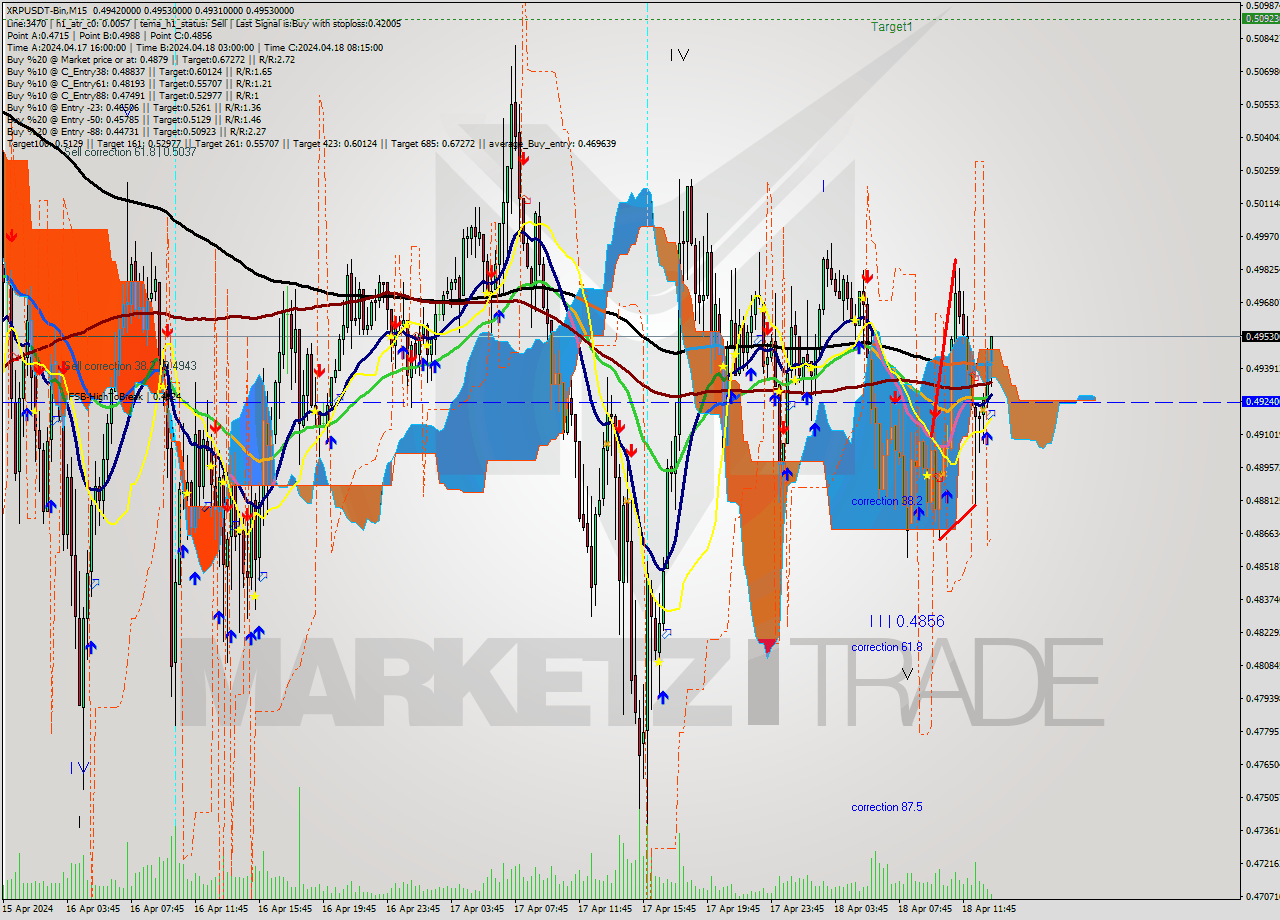Screen dimensions: 1280x920
Task: Click the 'Buy %10 @ C_Entry88' line
Action: [x=133, y=95]
